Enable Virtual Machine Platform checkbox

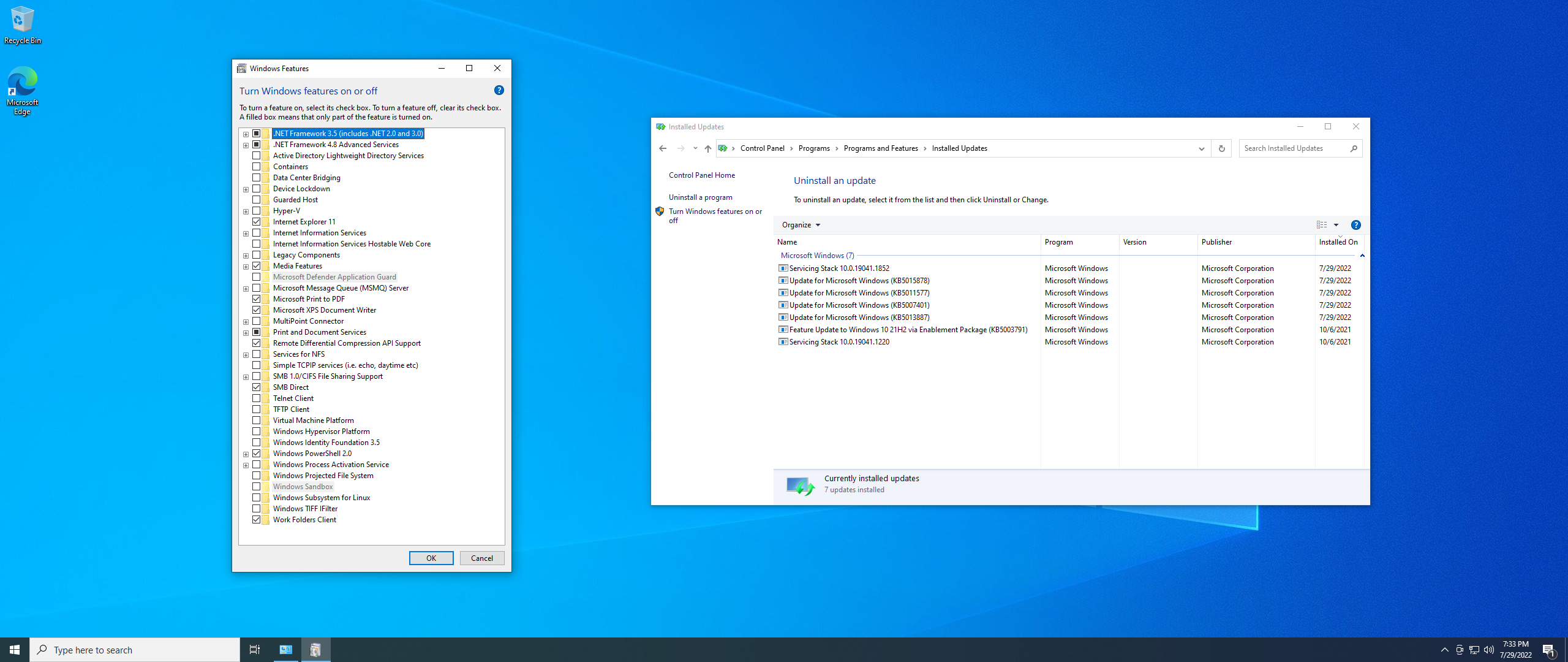coord(256,420)
